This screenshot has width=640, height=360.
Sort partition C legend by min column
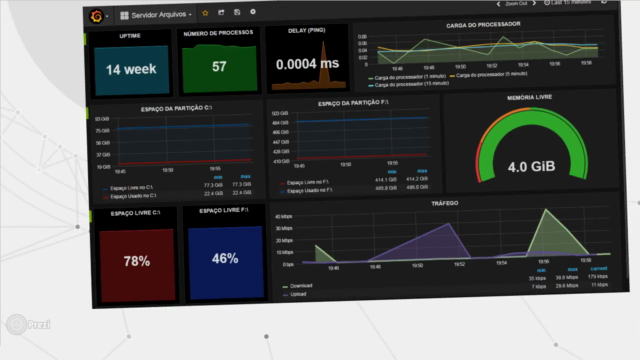(218, 178)
